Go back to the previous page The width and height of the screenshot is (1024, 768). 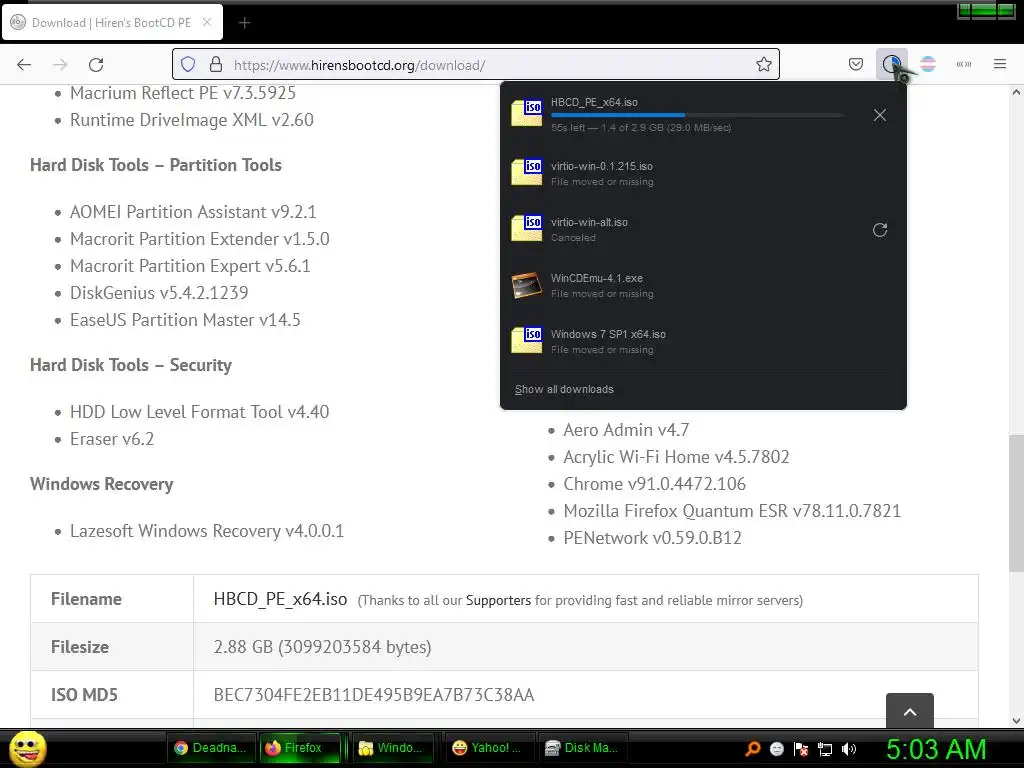pyautogui.click(x=24, y=65)
